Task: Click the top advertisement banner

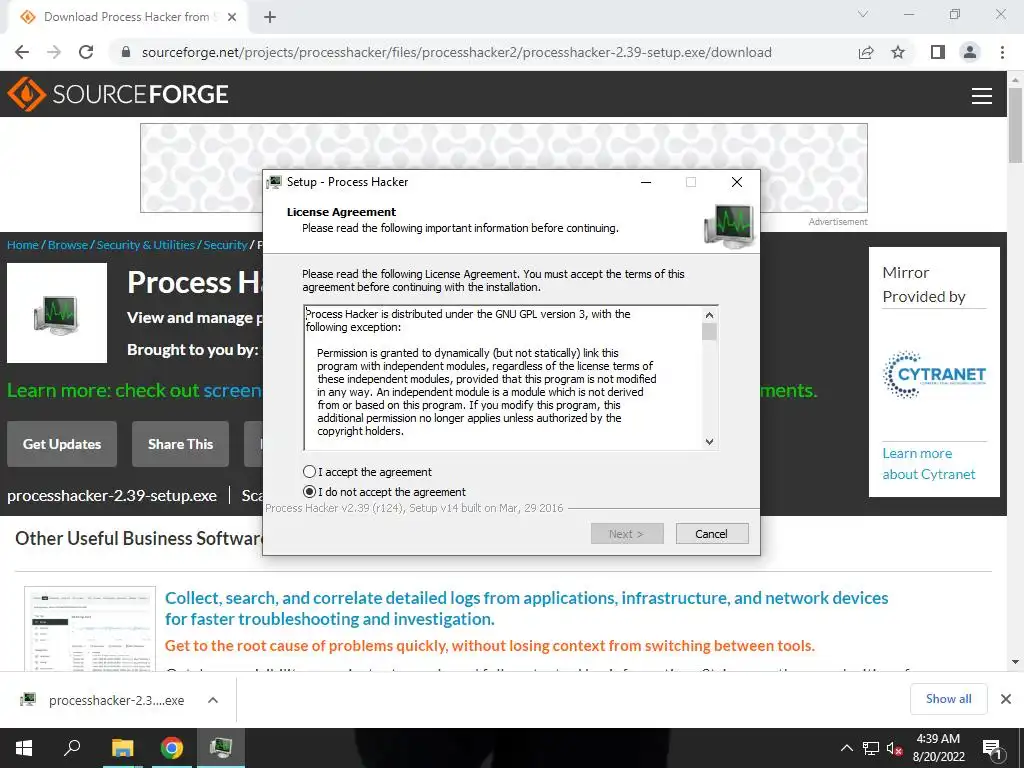Action: (x=504, y=168)
